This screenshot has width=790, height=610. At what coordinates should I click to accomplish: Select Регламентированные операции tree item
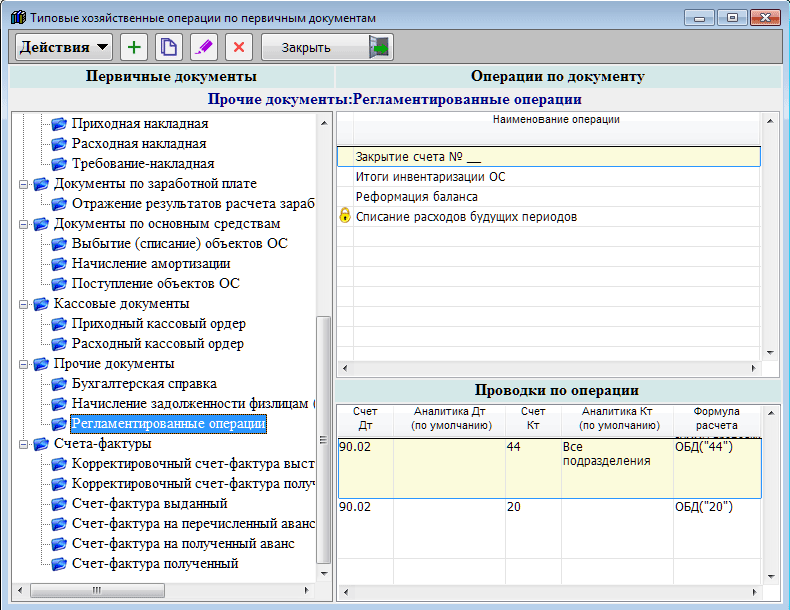pyautogui.click(x=168, y=424)
